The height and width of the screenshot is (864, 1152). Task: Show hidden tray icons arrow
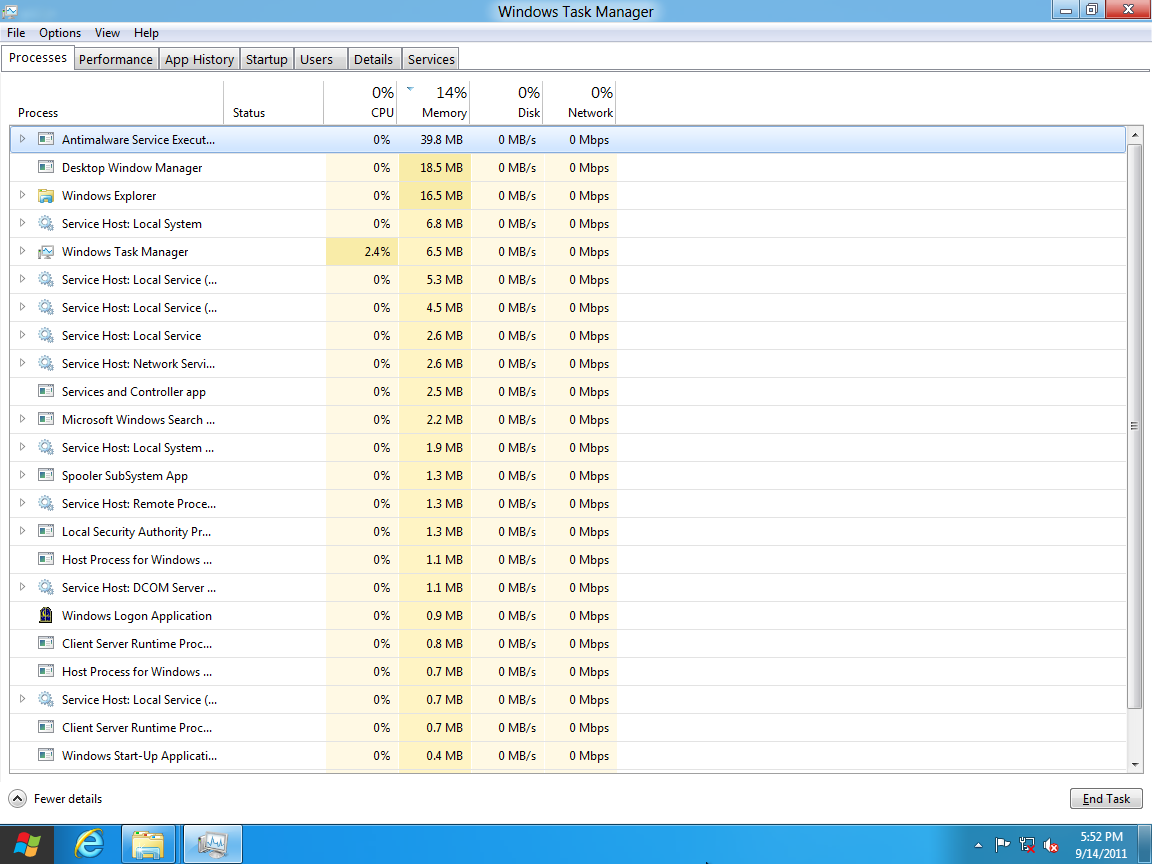pos(978,846)
